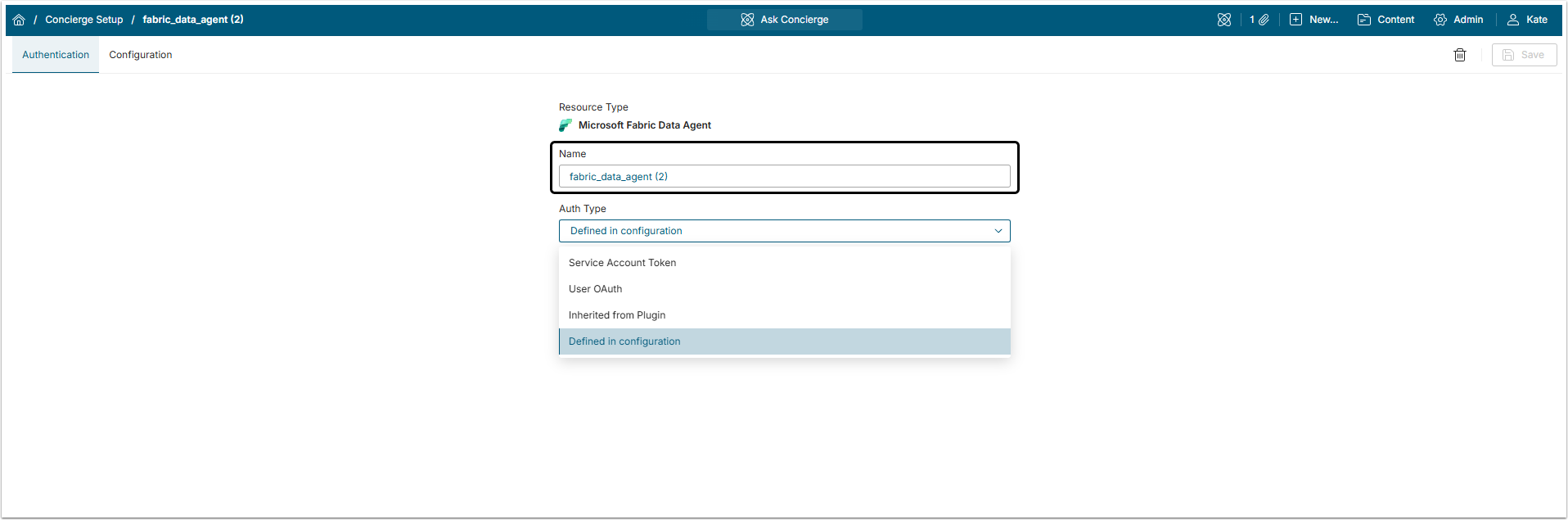Choose User OAuth option
The height and width of the screenshot is (520, 1568).
tap(784, 289)
